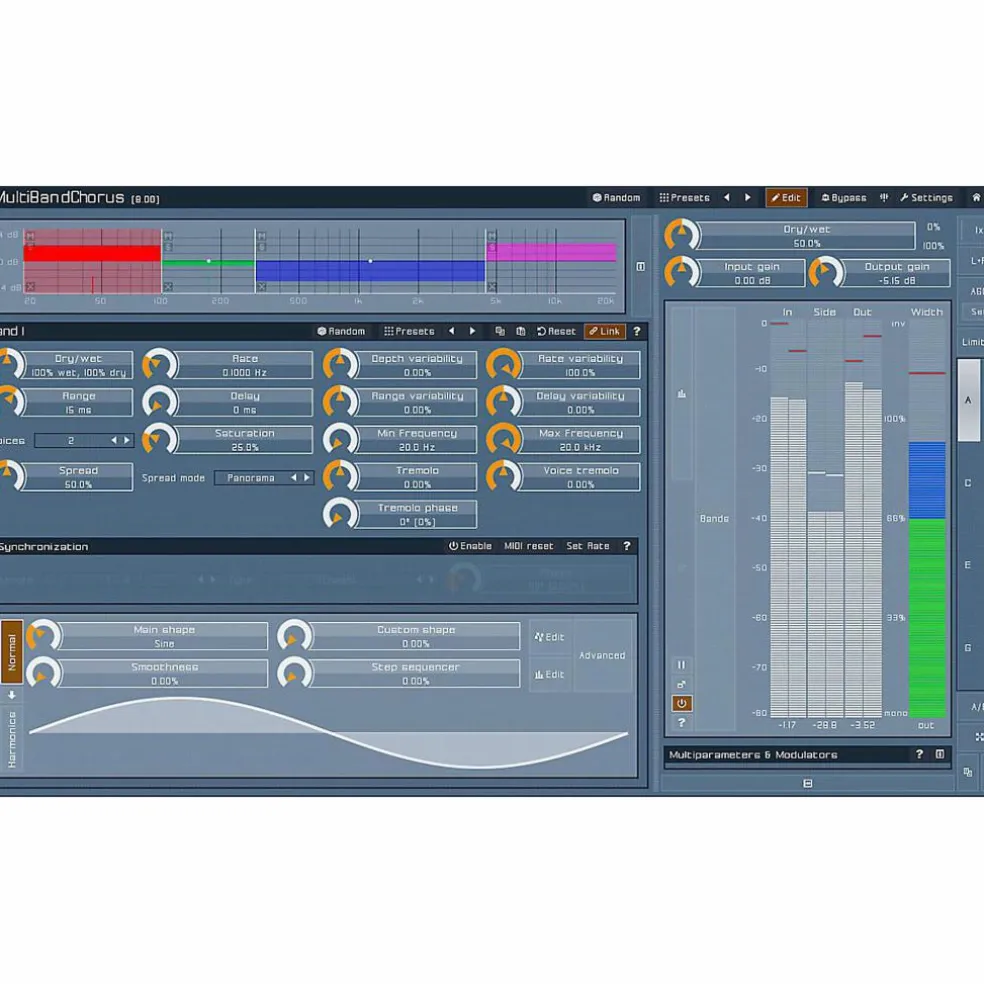Image resolution: width=984 pixels, height=984 pixels.
Task: Select previous Band 1 preset arrow
Action: (x=451, y=331)
